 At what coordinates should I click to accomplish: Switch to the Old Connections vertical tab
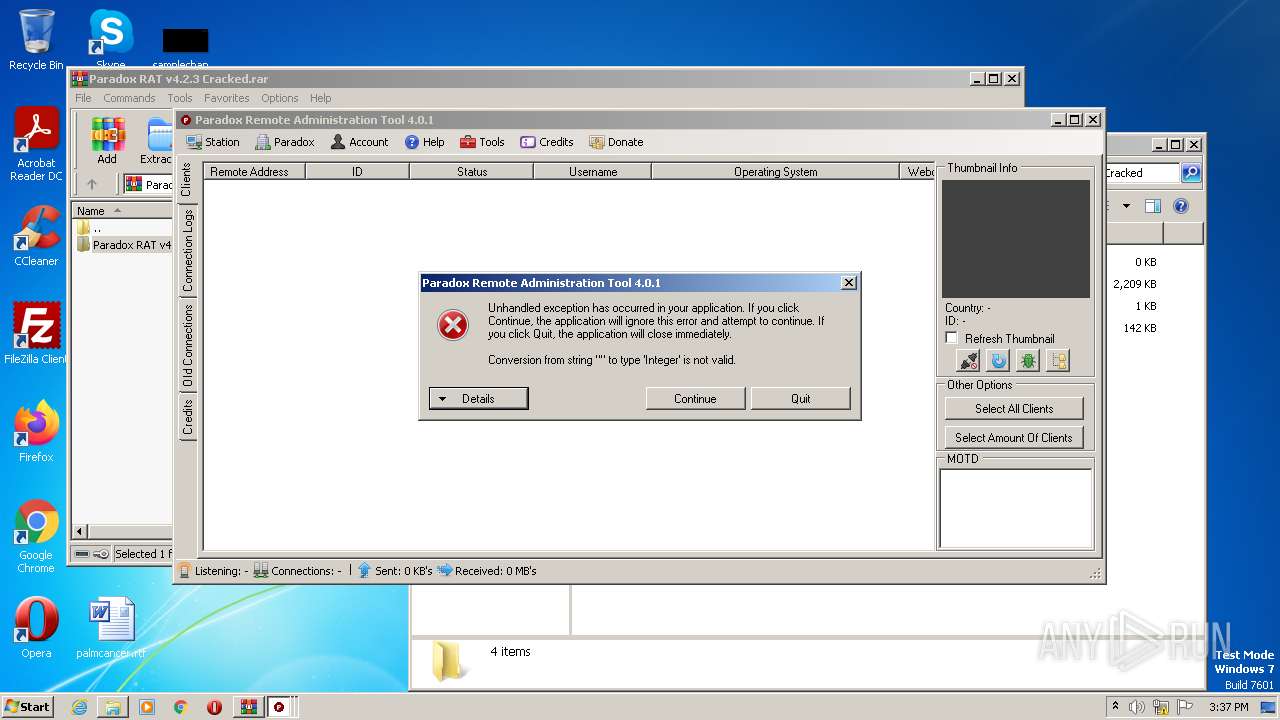[187, 346]
